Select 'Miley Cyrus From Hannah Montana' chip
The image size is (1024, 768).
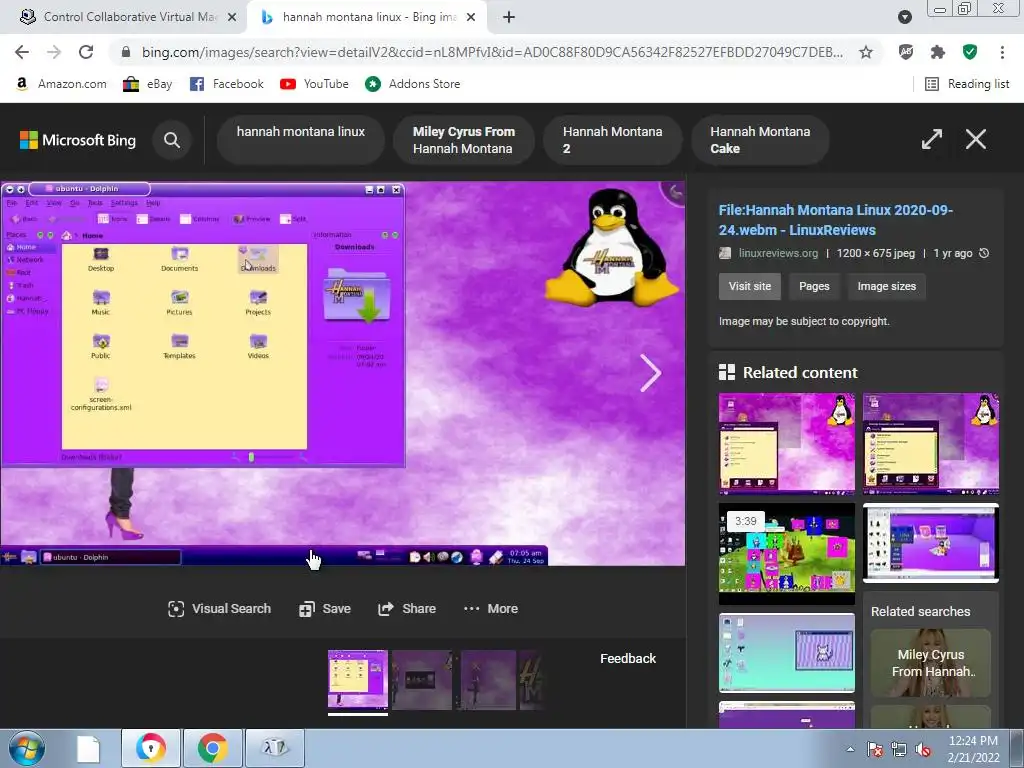(x=464, y=140)
